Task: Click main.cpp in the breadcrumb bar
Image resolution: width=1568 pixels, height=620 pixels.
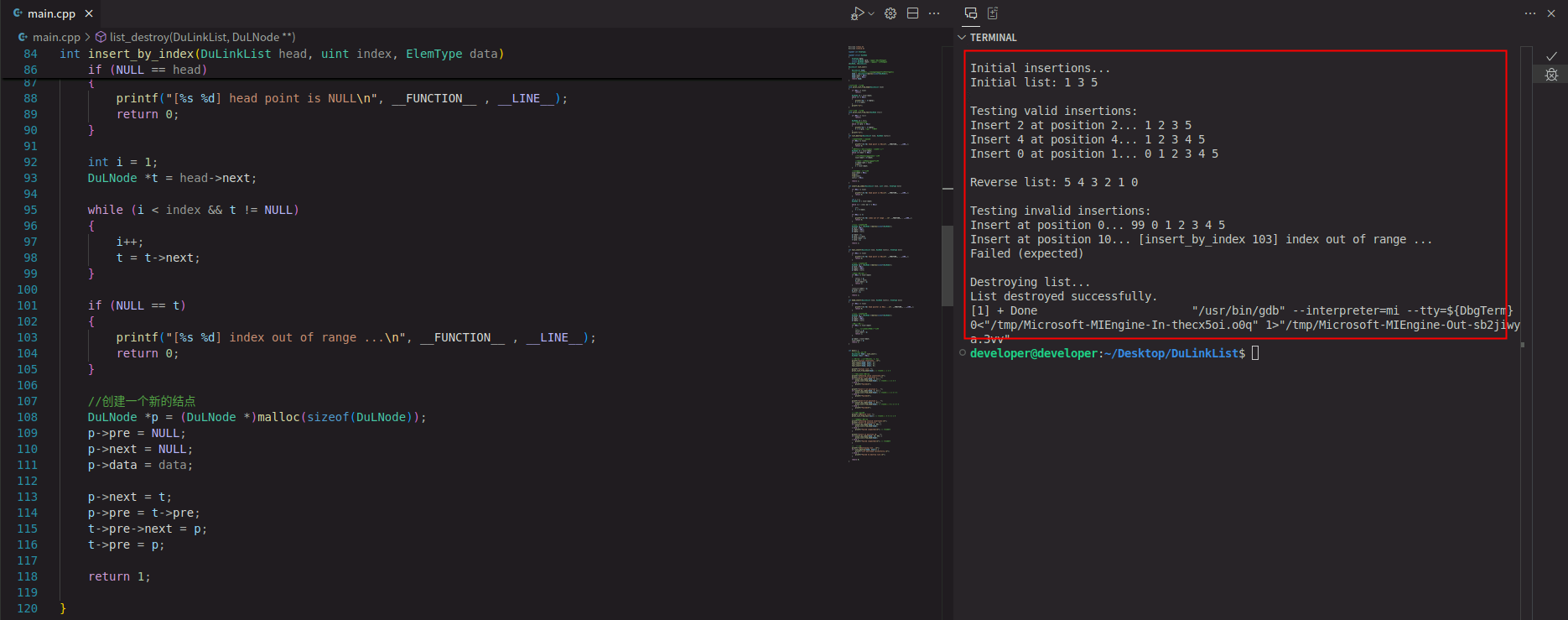Action: [56, 37]
